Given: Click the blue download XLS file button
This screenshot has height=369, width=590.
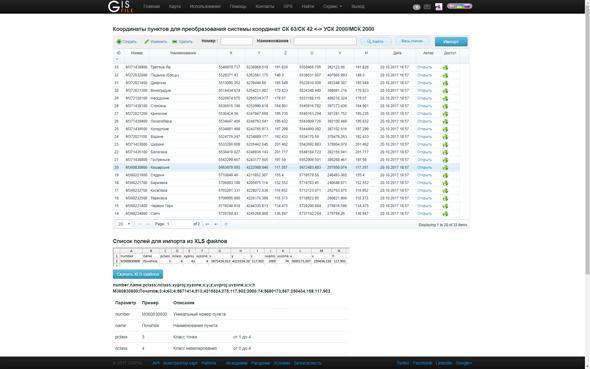Looking at the screenshot, I should click(x=138, y=274).
